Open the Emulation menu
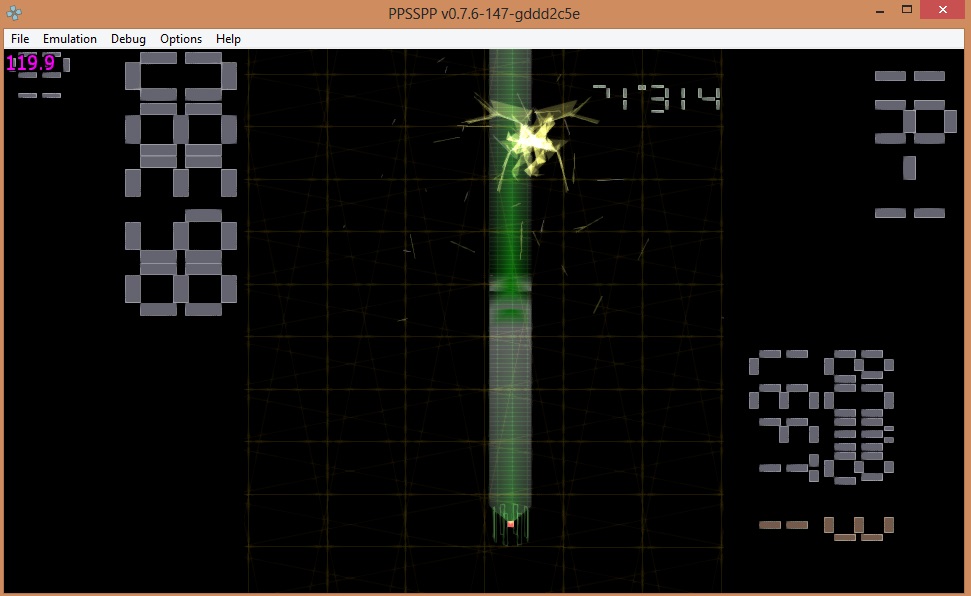The width and height of the screenshot is (971, 596). [70, 39]
